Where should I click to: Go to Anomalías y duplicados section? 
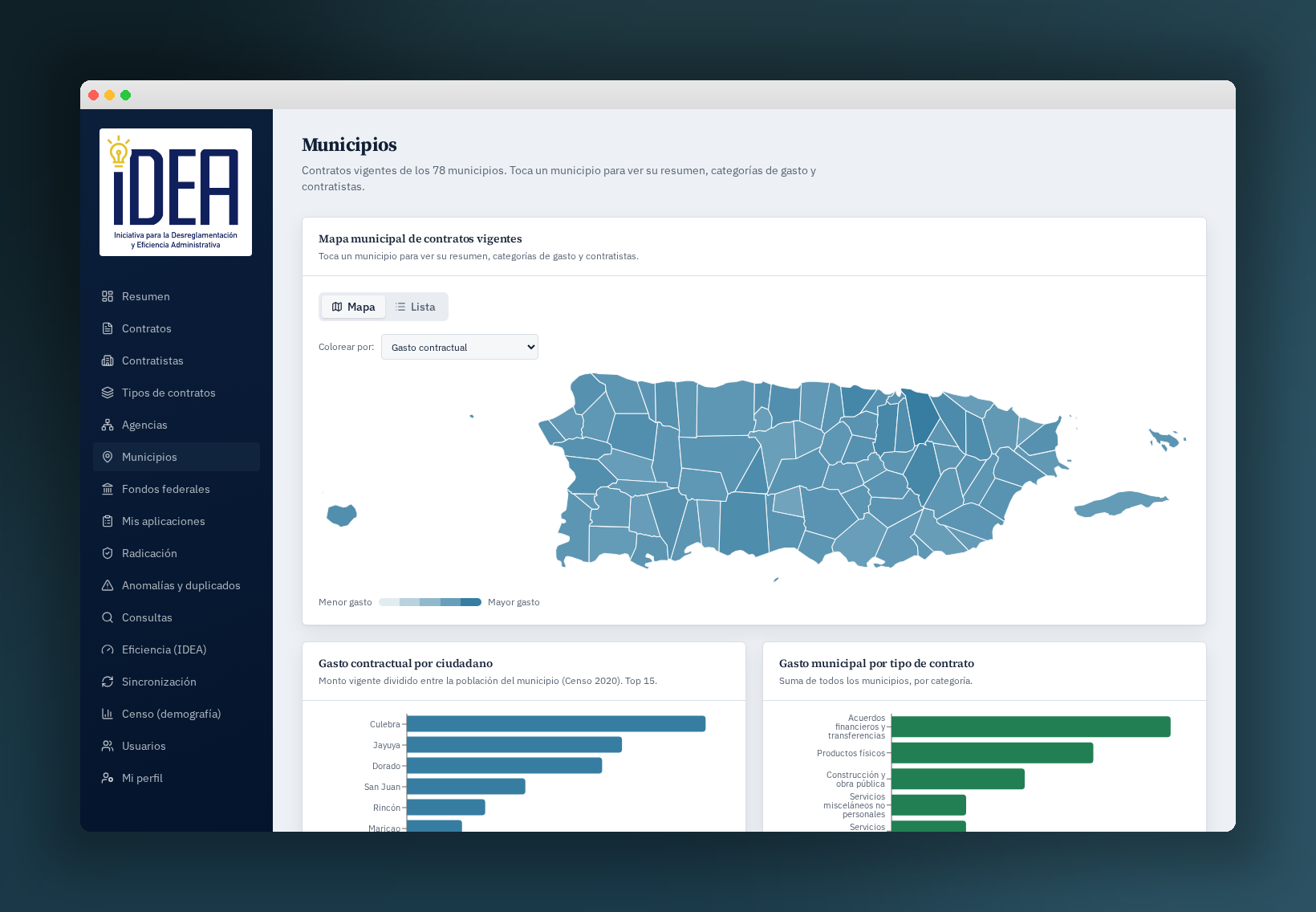[x=177, y=585]
